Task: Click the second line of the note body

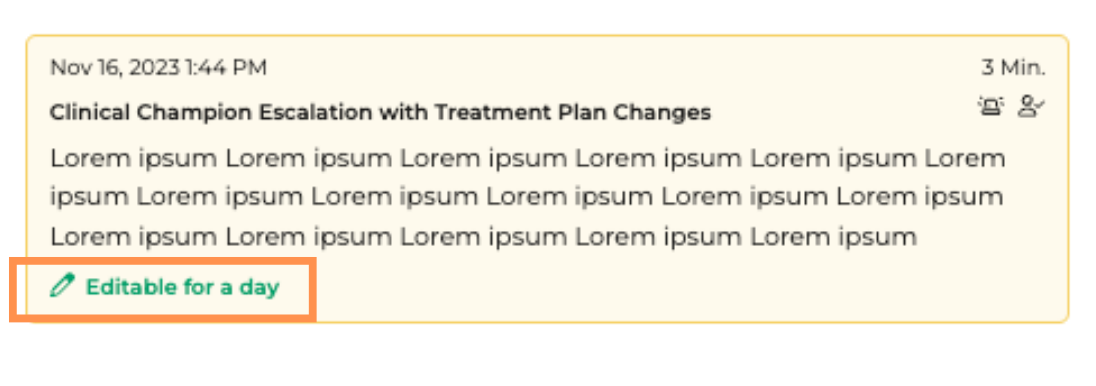Action: [527, 198]
